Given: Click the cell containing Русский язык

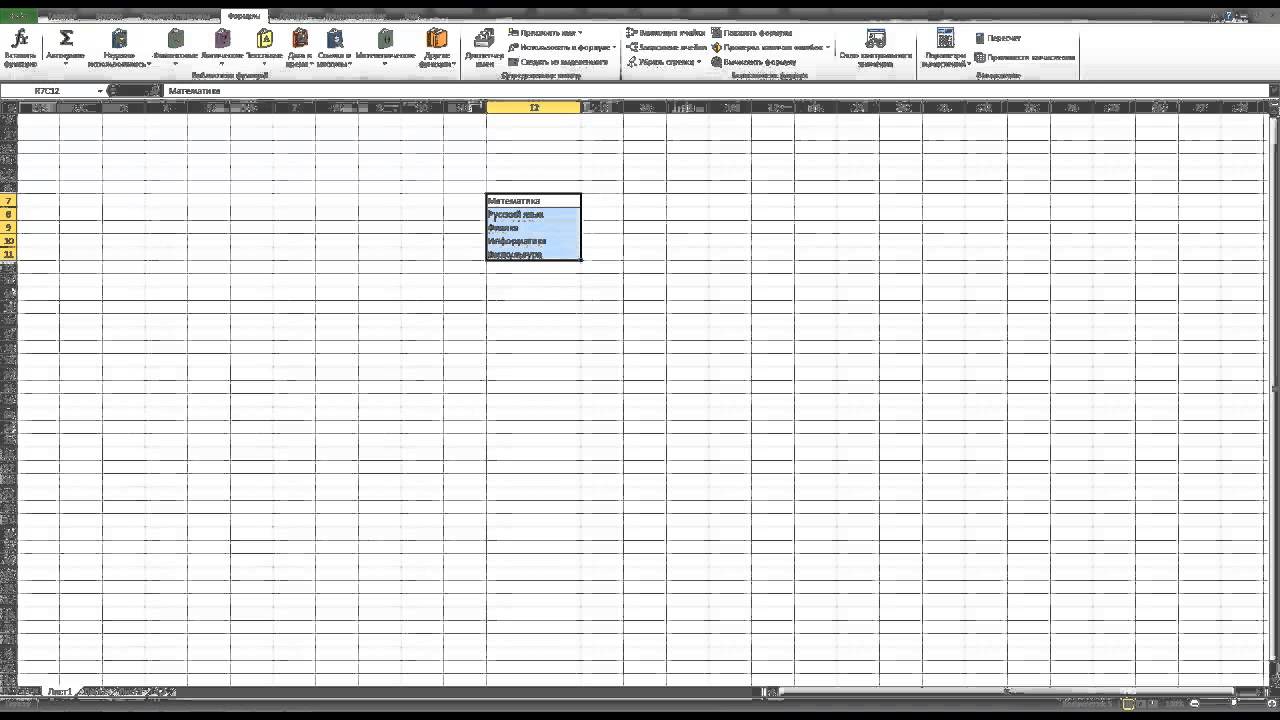Looking at the screenshot, I should [533, 214].
